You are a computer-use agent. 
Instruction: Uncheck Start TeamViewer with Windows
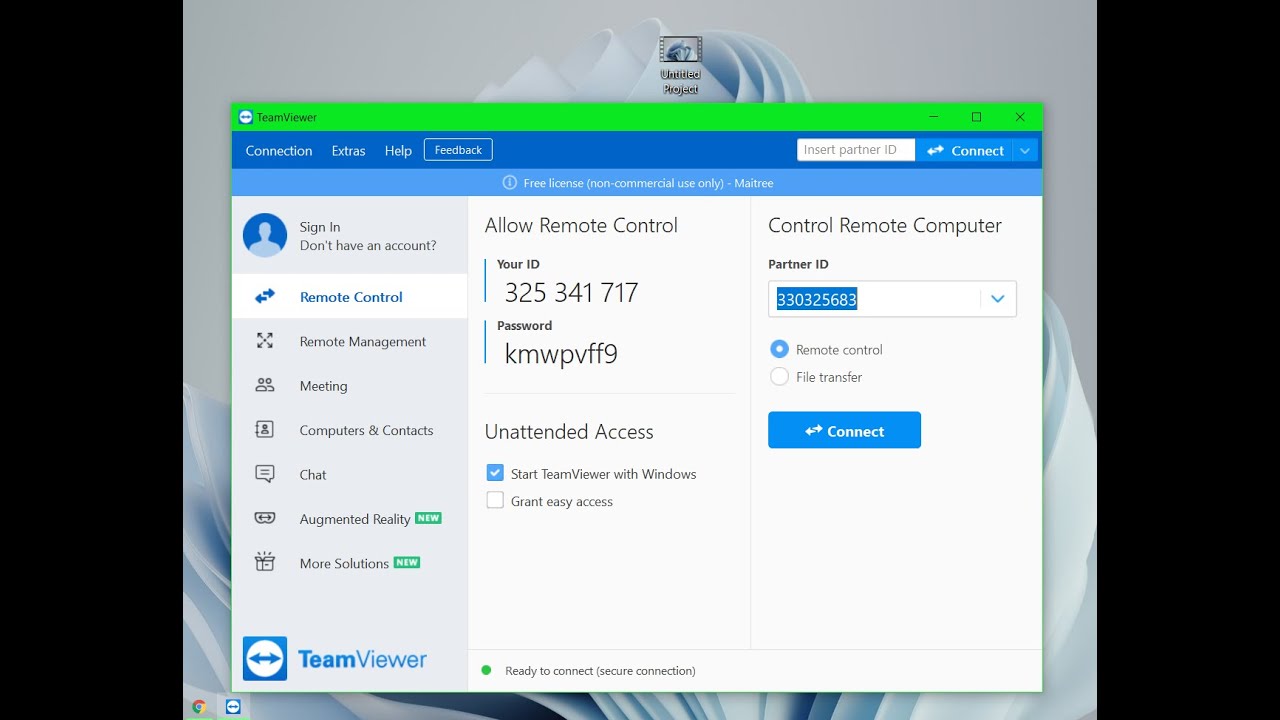[x=495, y=473]
